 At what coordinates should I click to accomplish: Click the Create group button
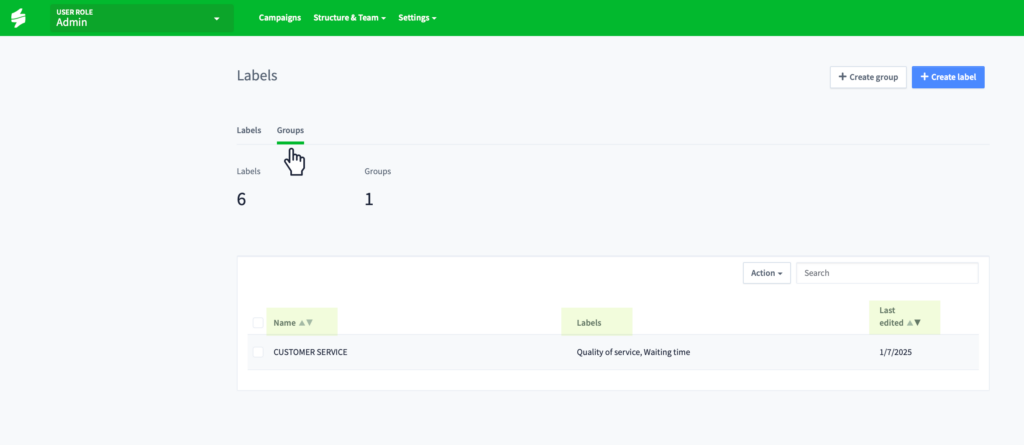(868, 77)
